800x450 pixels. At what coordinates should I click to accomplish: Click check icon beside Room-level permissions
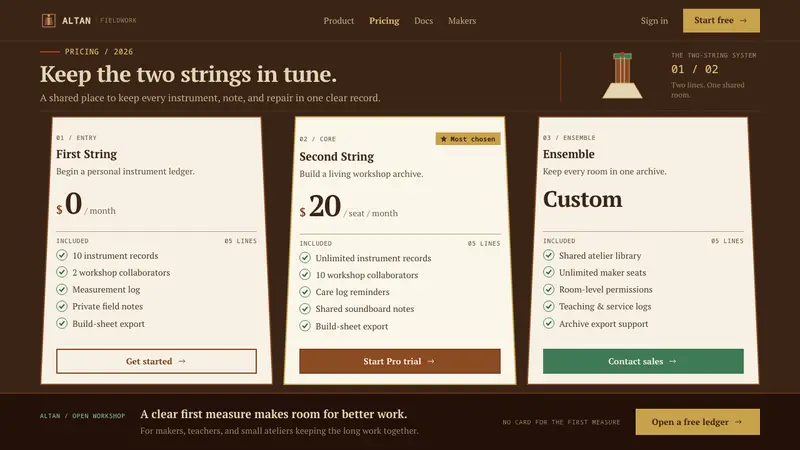pos(548,289)
